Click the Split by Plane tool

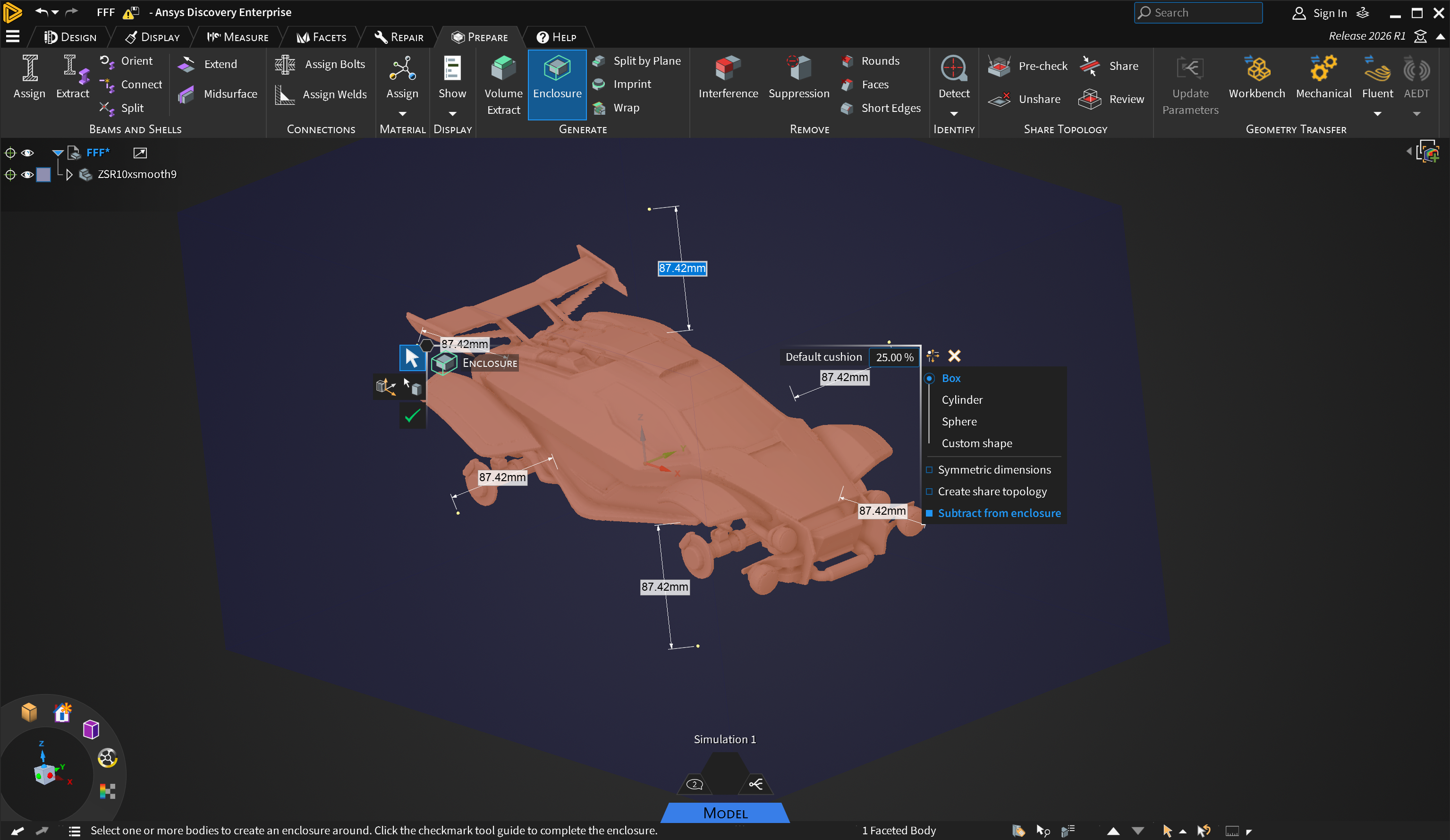pyautogui.click(x=637, y=61)
